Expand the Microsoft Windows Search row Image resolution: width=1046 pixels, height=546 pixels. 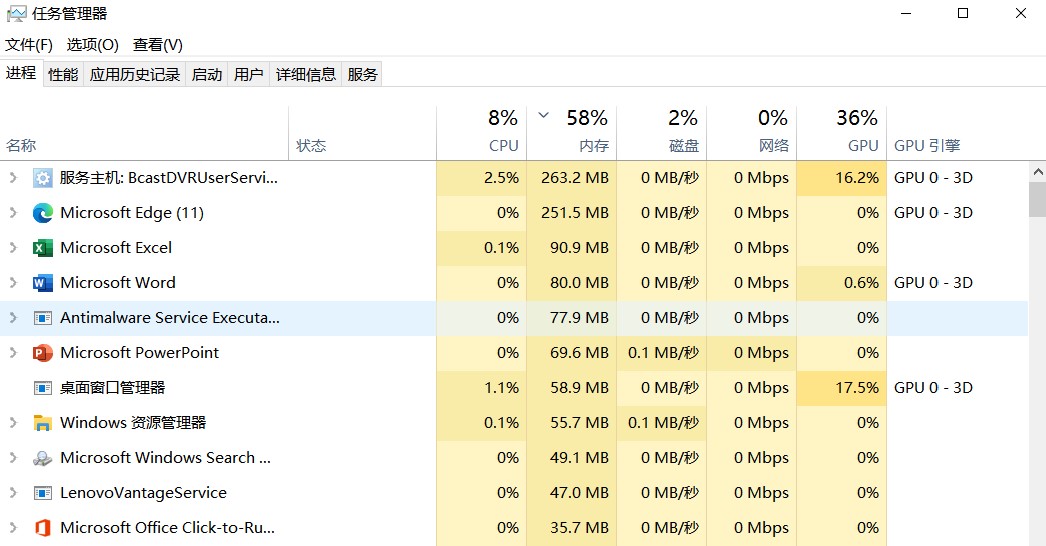tap(13, 458)
